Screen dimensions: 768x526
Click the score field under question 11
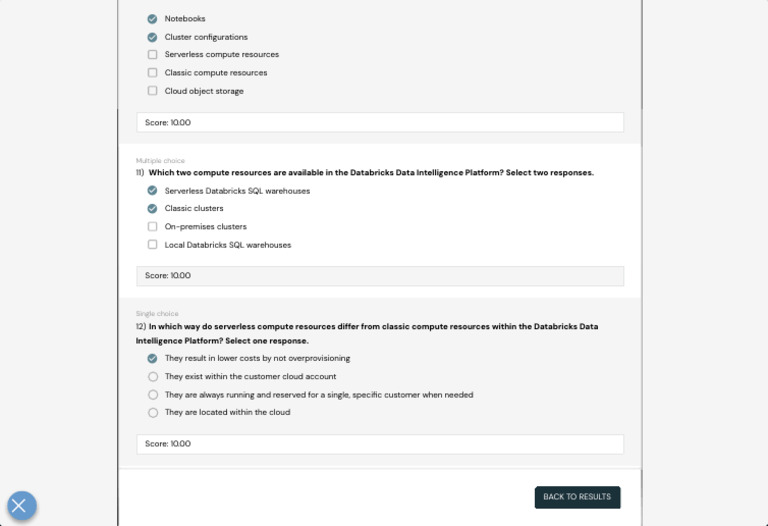click(x=380, y=276)
